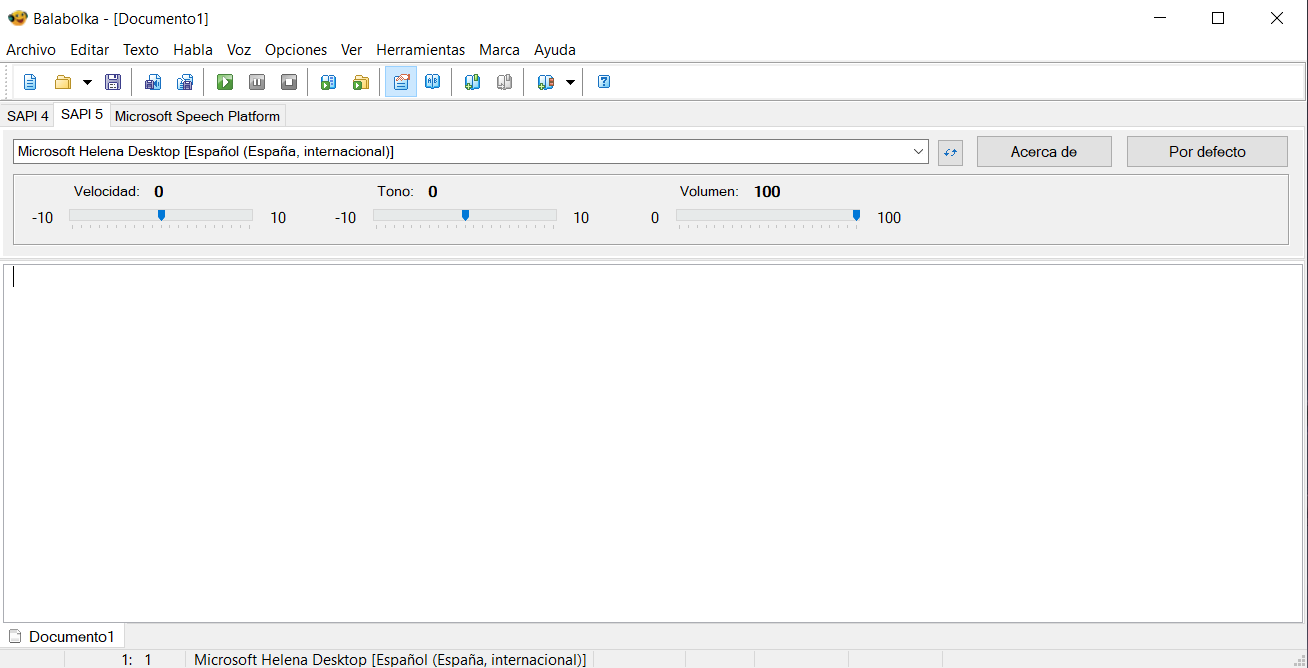This screenshot has height=668, width=1308.
Task: Click the Tono slider thumb
Action: coord(465,215)
